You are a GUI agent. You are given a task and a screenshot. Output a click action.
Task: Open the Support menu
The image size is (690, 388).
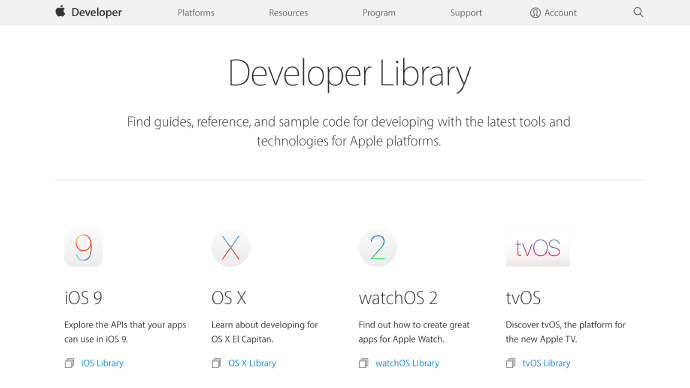[466, 13]
